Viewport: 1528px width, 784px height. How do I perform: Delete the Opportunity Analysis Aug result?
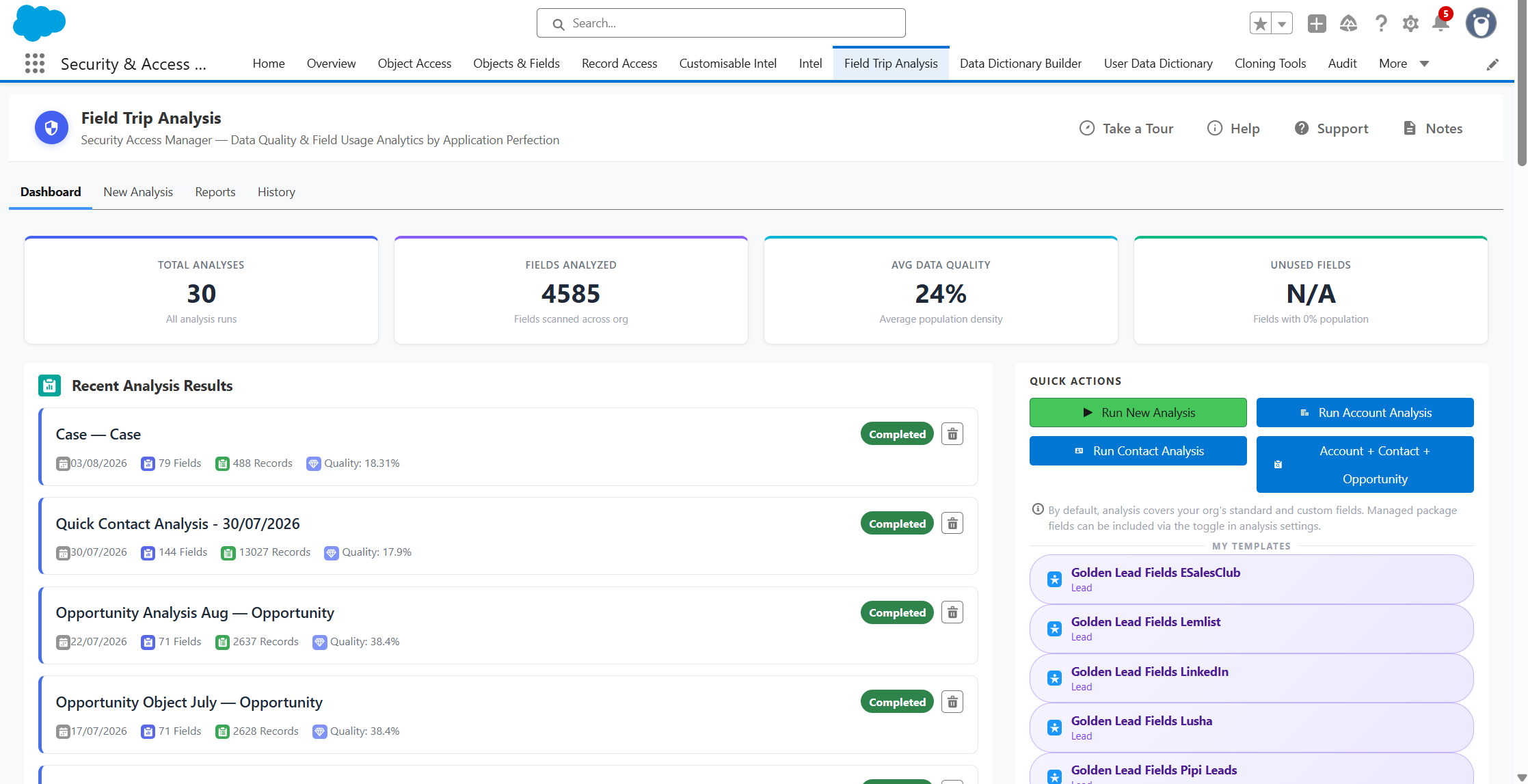952,612
